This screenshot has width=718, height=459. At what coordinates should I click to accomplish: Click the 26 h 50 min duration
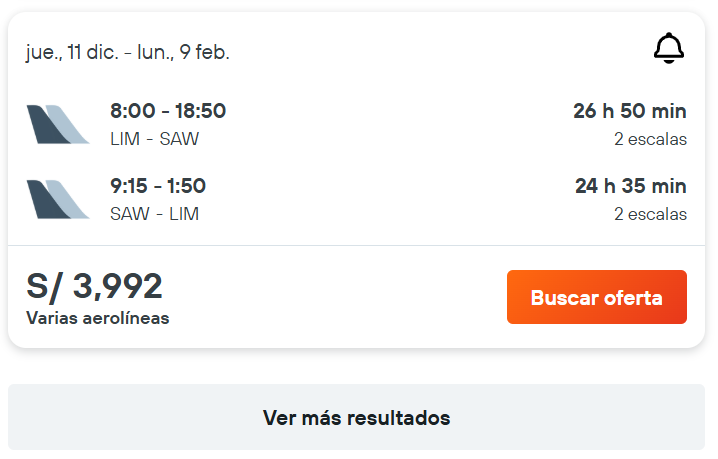point(629,111)
